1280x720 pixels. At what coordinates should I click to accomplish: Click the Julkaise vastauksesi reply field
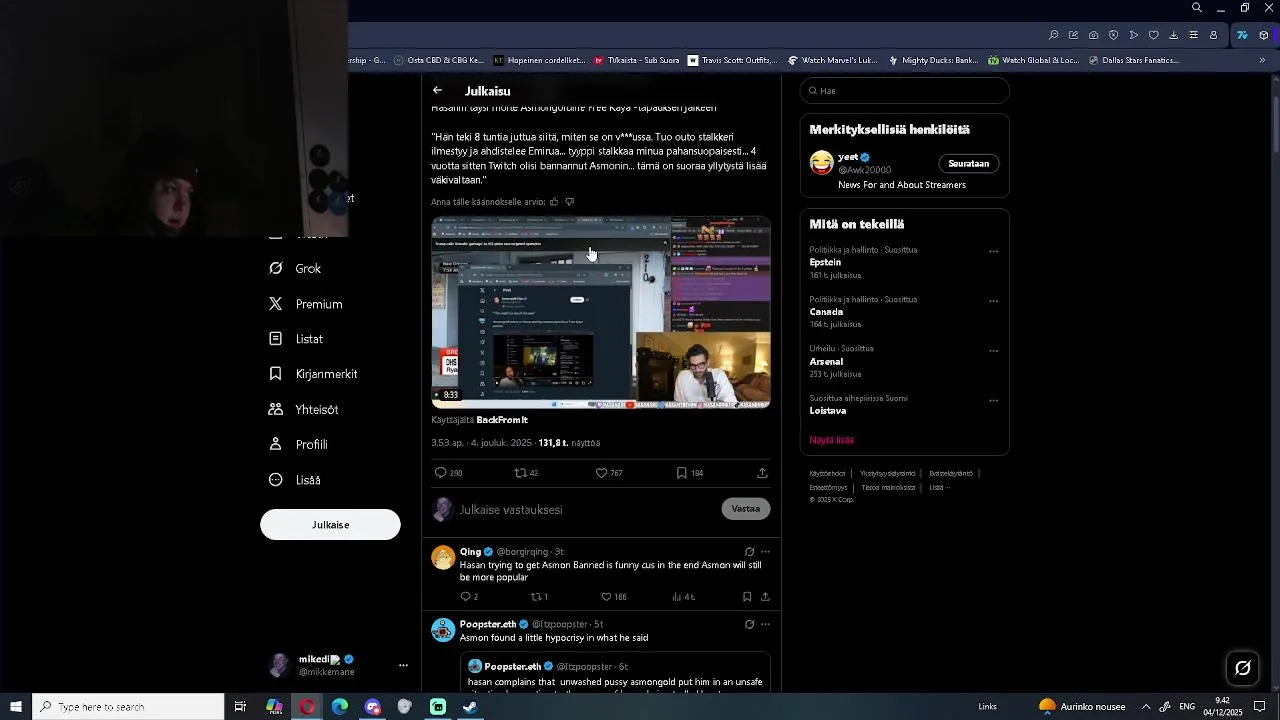pos(585,509)
